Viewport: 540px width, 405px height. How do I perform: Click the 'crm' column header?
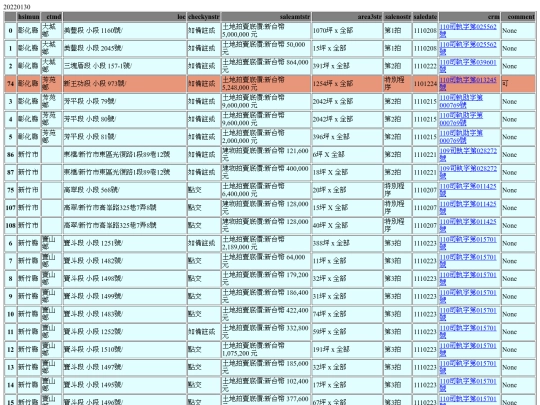pos(469,17)
